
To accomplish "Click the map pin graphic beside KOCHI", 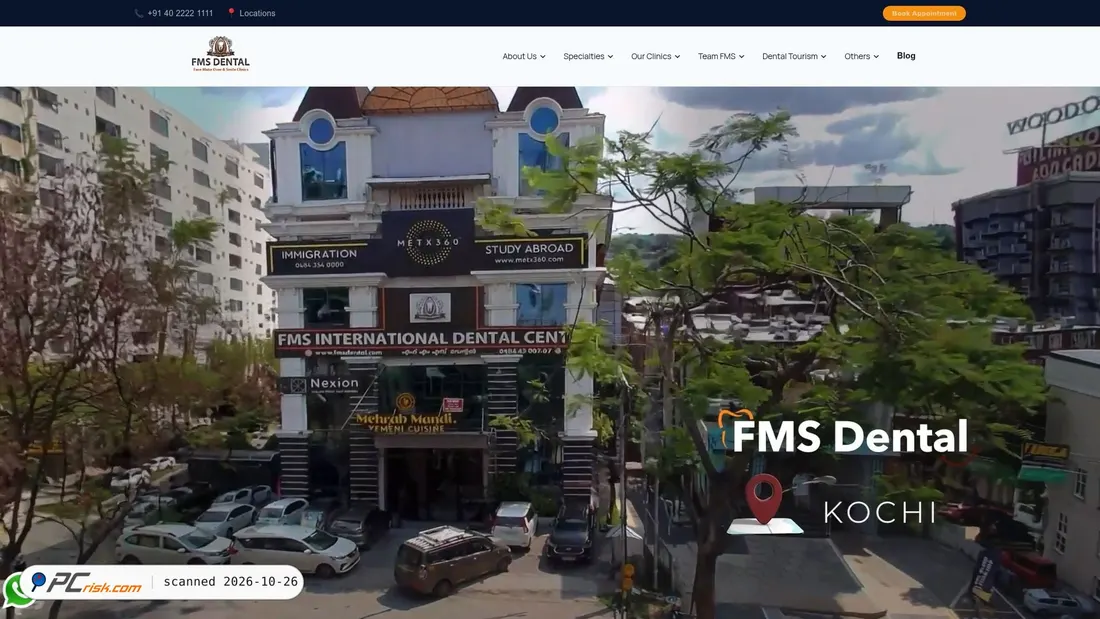I will coord(764,504).
